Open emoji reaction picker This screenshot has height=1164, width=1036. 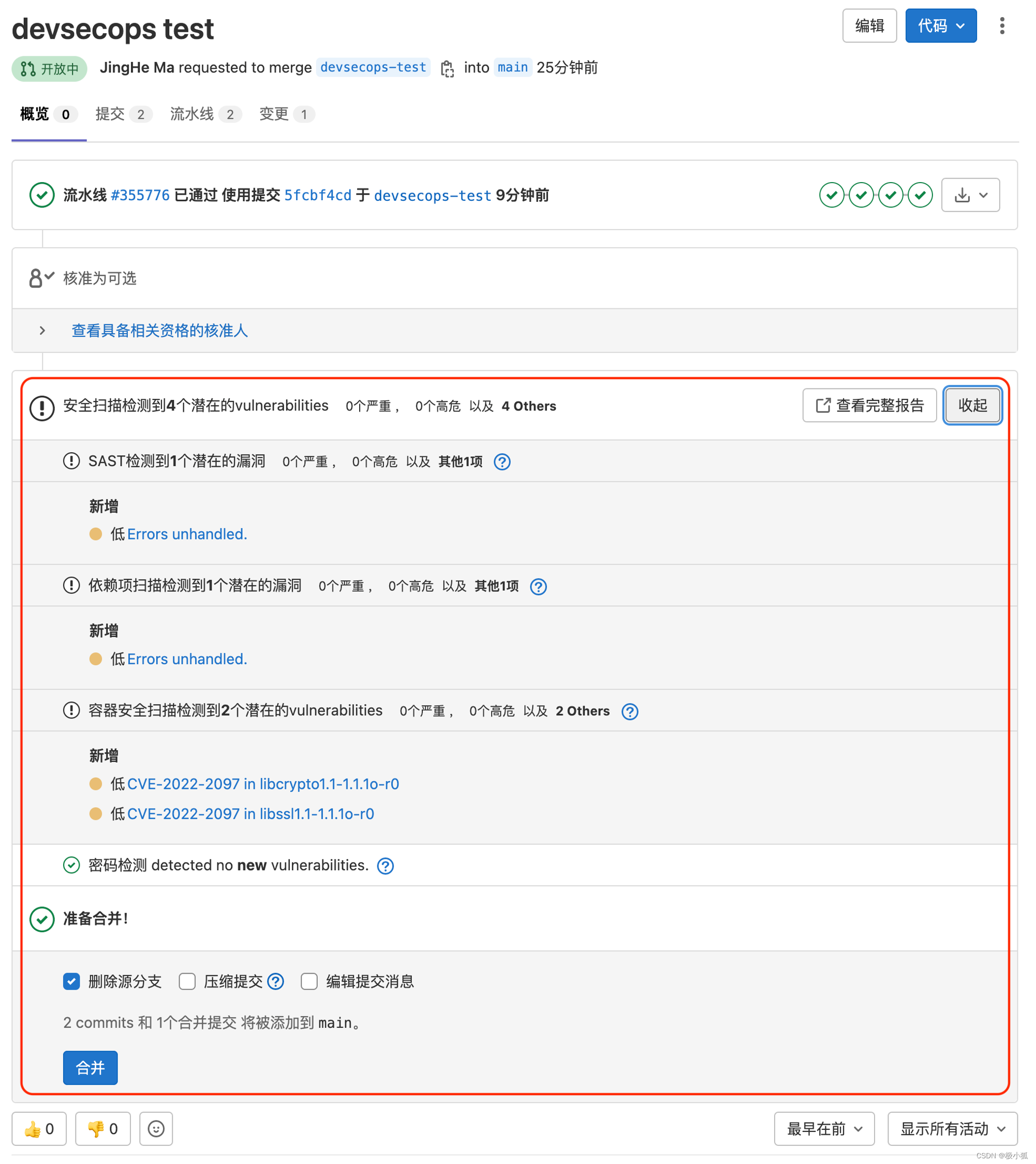[156, 1128]
